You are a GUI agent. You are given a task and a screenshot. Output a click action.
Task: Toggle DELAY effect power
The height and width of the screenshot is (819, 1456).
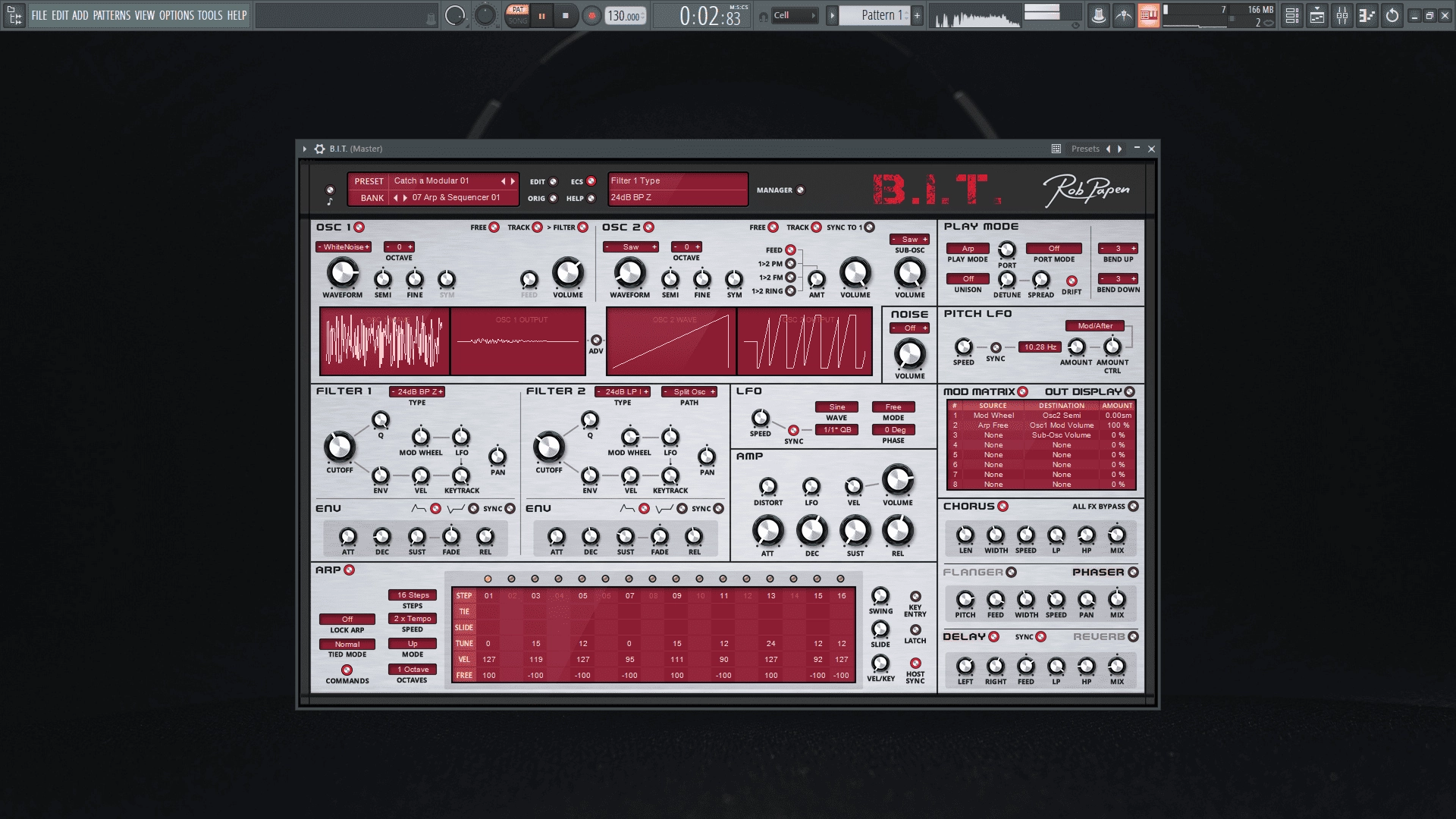click(993, 637)
